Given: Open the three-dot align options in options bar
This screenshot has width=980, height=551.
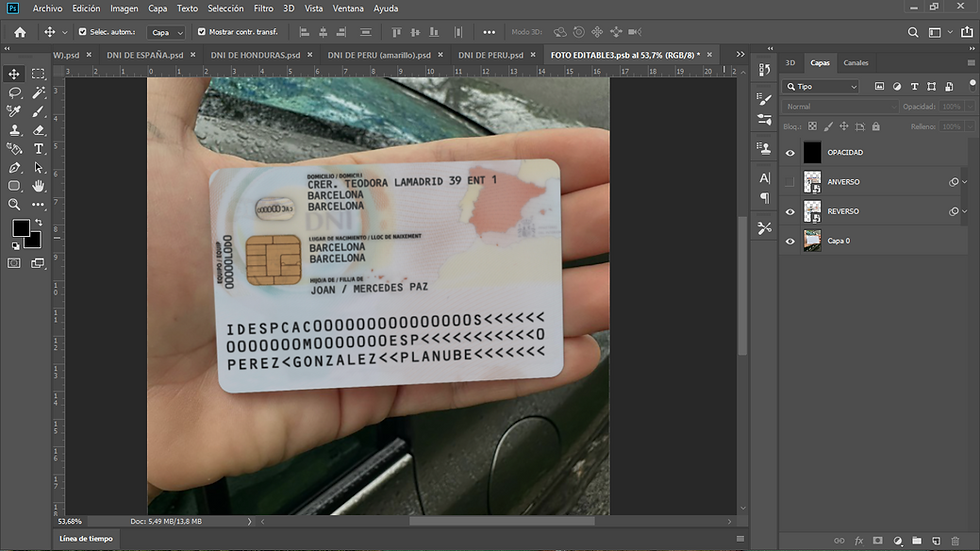Looking at the screenshot, I should tap(489, 32).
